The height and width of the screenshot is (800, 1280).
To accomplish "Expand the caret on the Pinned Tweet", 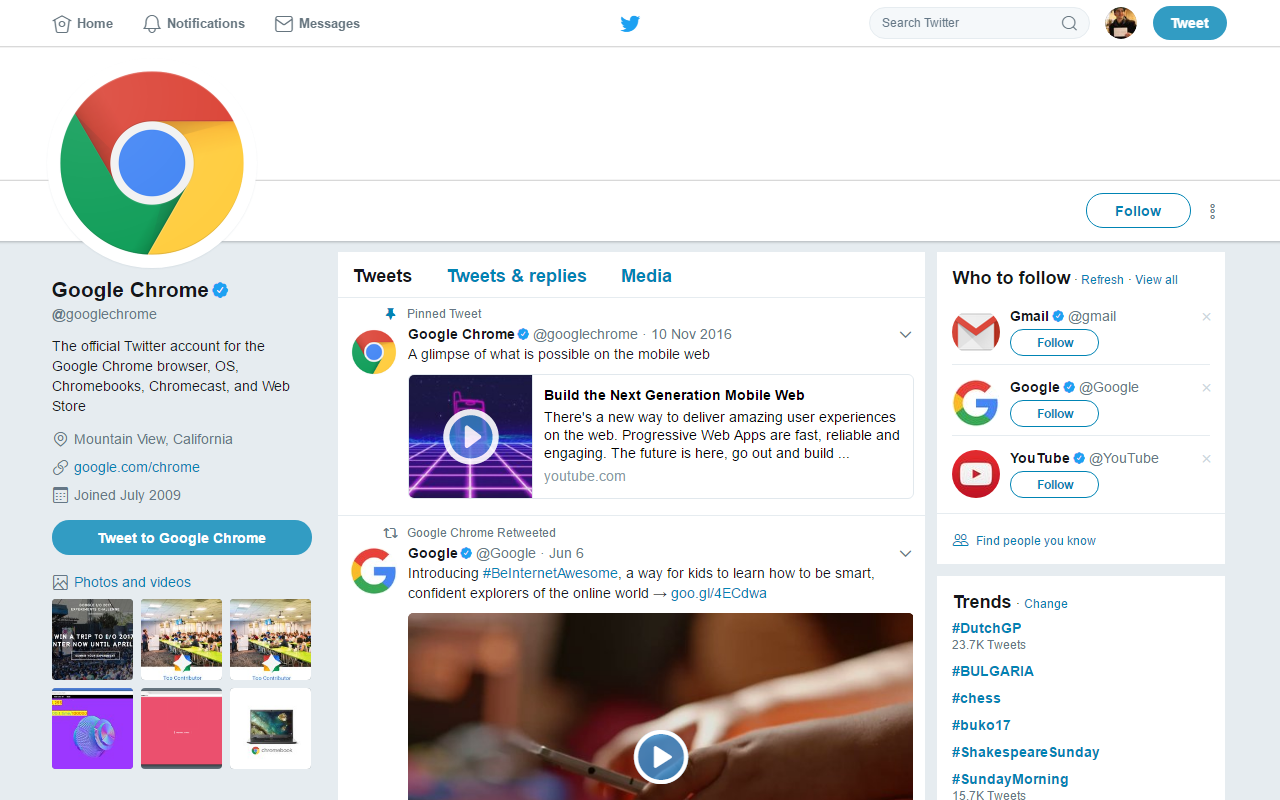I will (x=905, y=334).
